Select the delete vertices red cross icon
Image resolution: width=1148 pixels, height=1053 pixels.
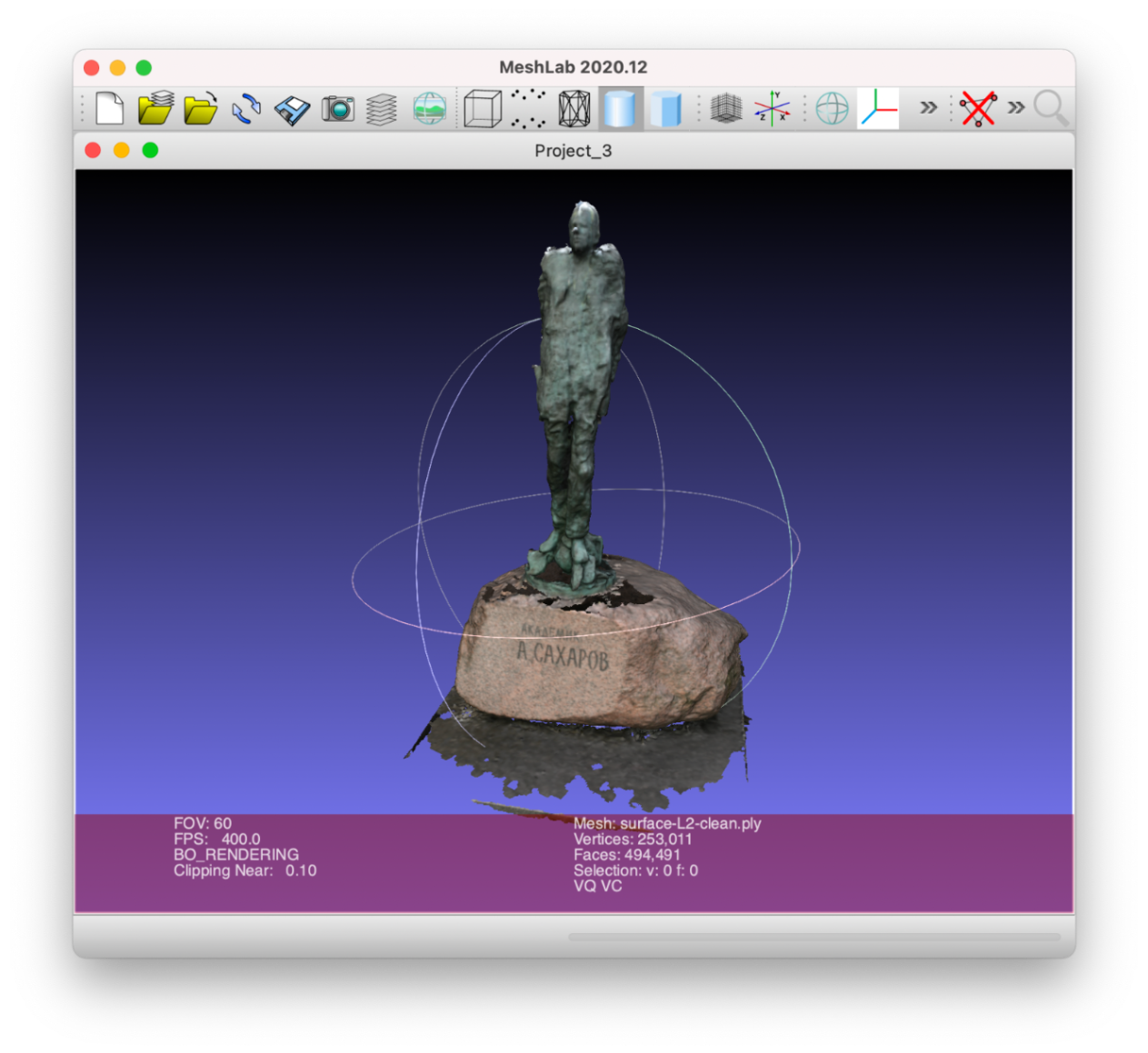(978, 109)
